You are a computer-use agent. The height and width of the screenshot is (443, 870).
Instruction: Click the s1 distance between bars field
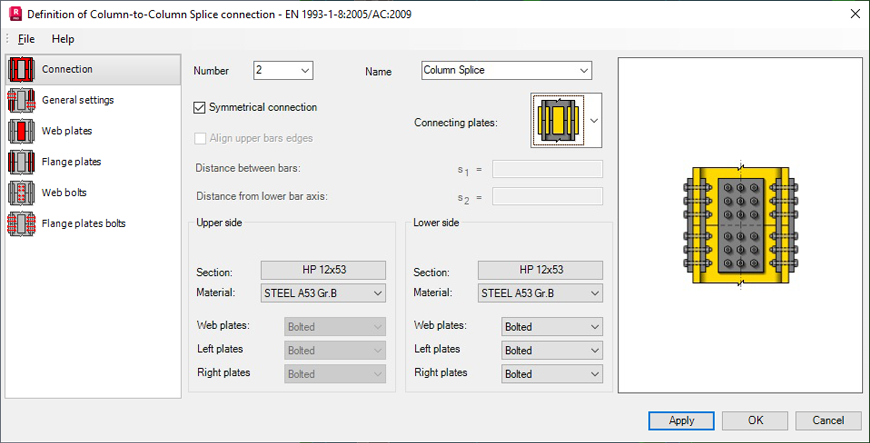point(547,169)
